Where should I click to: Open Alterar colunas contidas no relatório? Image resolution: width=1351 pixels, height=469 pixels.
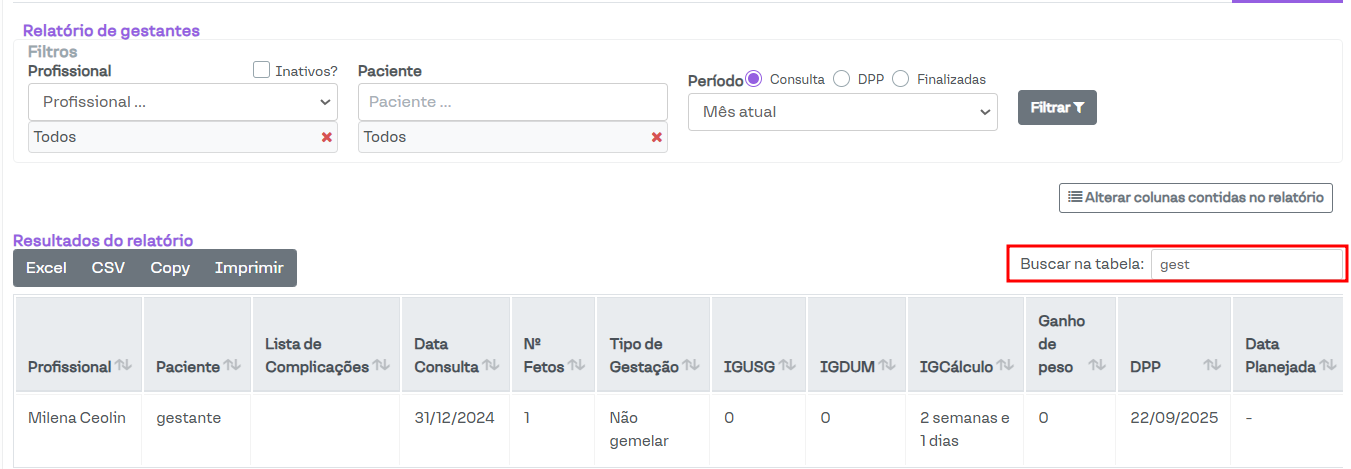click(1195, 198)
